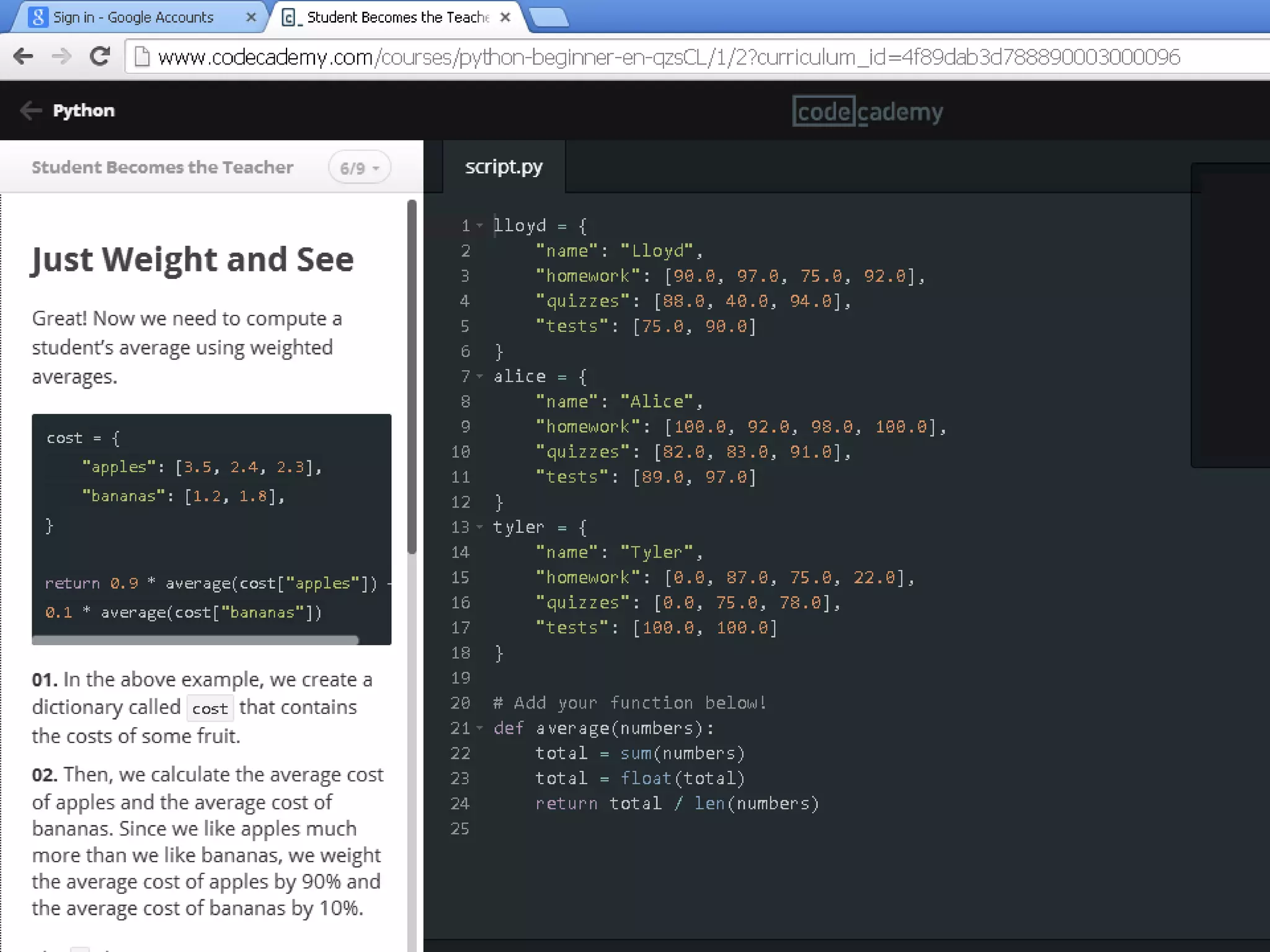Screen dimensions: 1270x952
Task: Click the "bananas" line in example code
Action: tap(184, 496)
